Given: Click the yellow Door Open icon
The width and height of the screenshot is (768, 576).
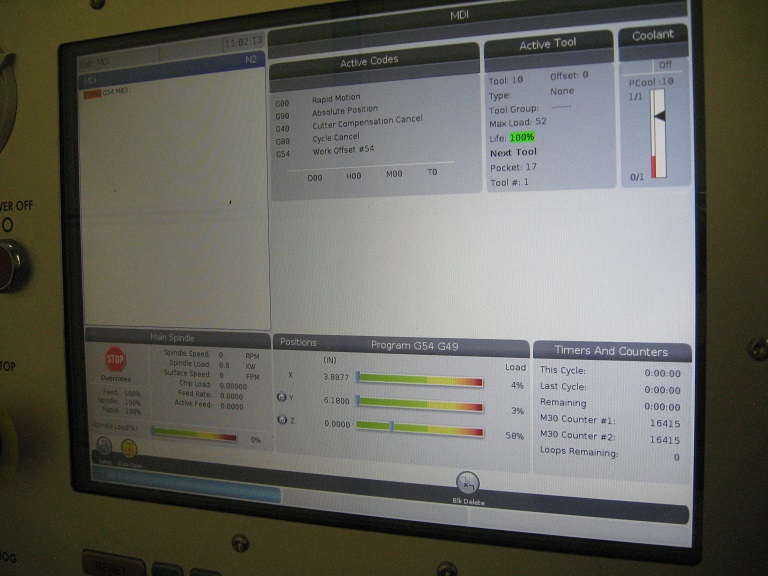Looking at the screenshot, I should coord(129,448).
